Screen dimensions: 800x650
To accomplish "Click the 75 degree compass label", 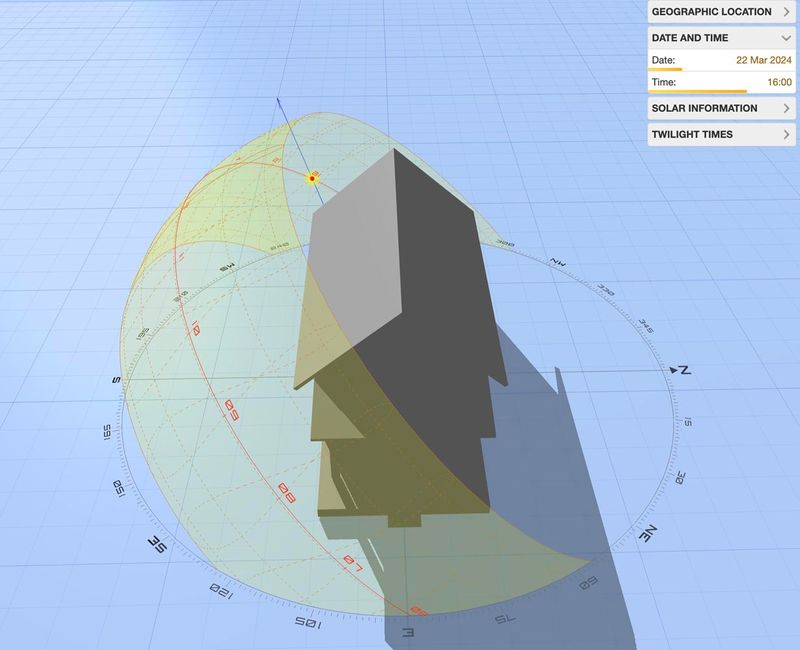I will click(x=504, y=618).
